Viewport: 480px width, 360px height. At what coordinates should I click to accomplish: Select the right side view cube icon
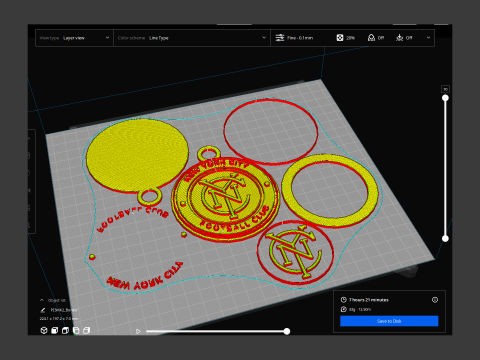(x=87, y=330)
